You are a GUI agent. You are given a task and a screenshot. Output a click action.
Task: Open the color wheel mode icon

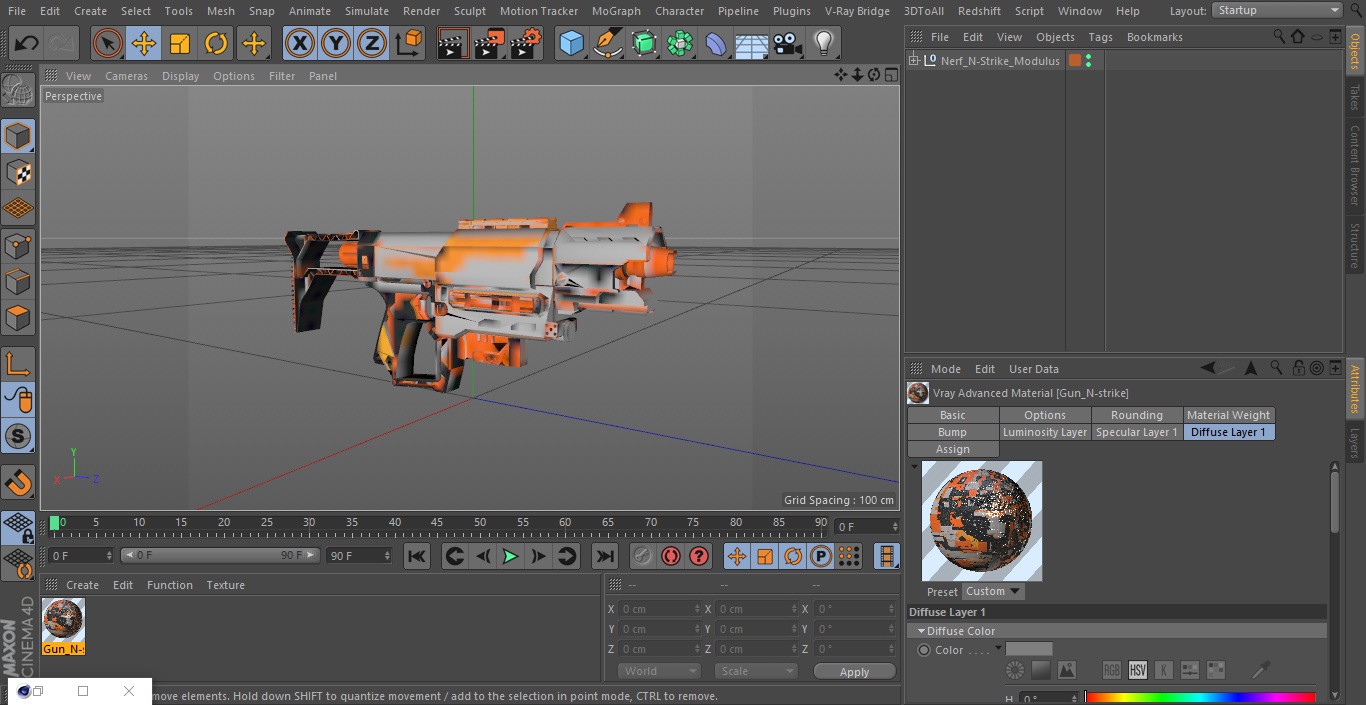coord(1015,670)
